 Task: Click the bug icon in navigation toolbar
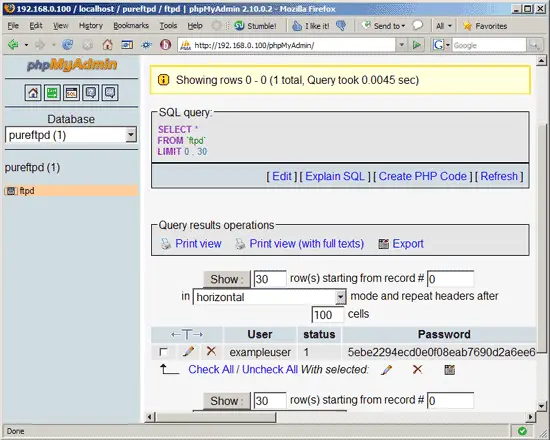[x=146, y=45]
